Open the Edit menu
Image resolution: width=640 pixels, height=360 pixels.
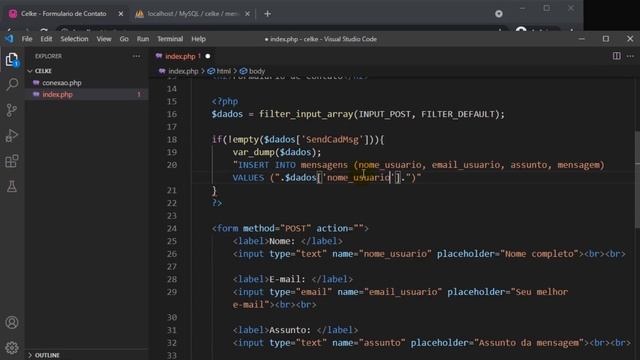[46, 39]
